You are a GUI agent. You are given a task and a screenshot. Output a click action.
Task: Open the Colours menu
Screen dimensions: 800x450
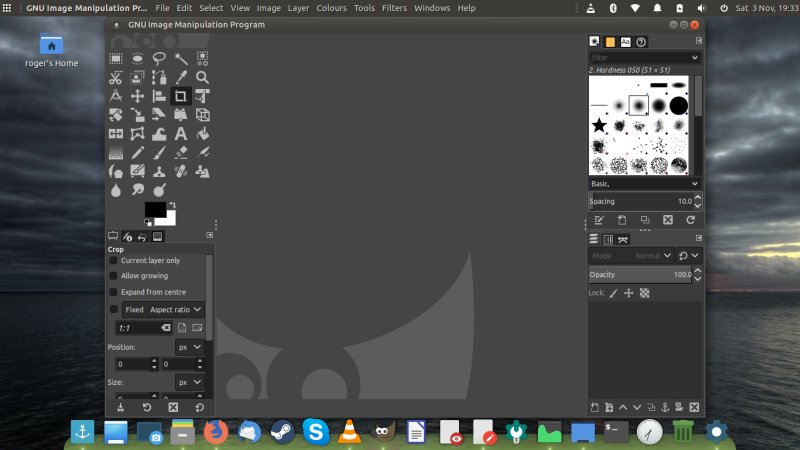pos(331,8)
